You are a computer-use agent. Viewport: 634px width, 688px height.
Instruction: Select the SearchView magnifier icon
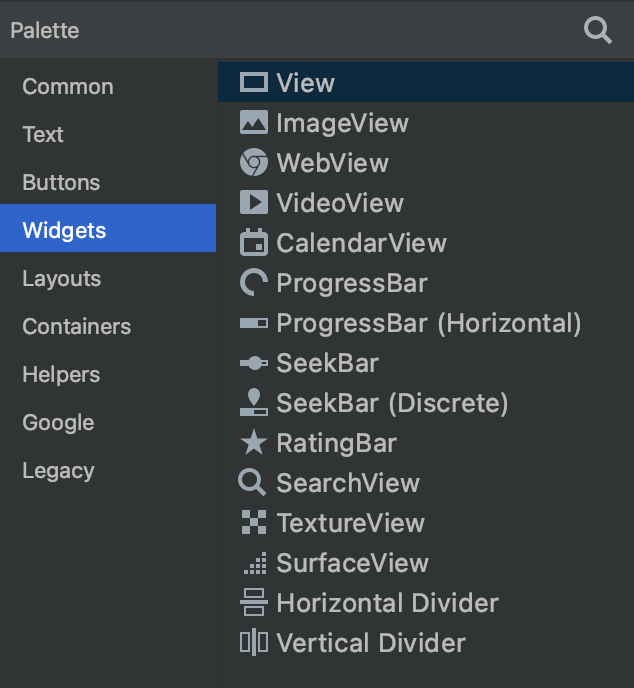point(253,483)
